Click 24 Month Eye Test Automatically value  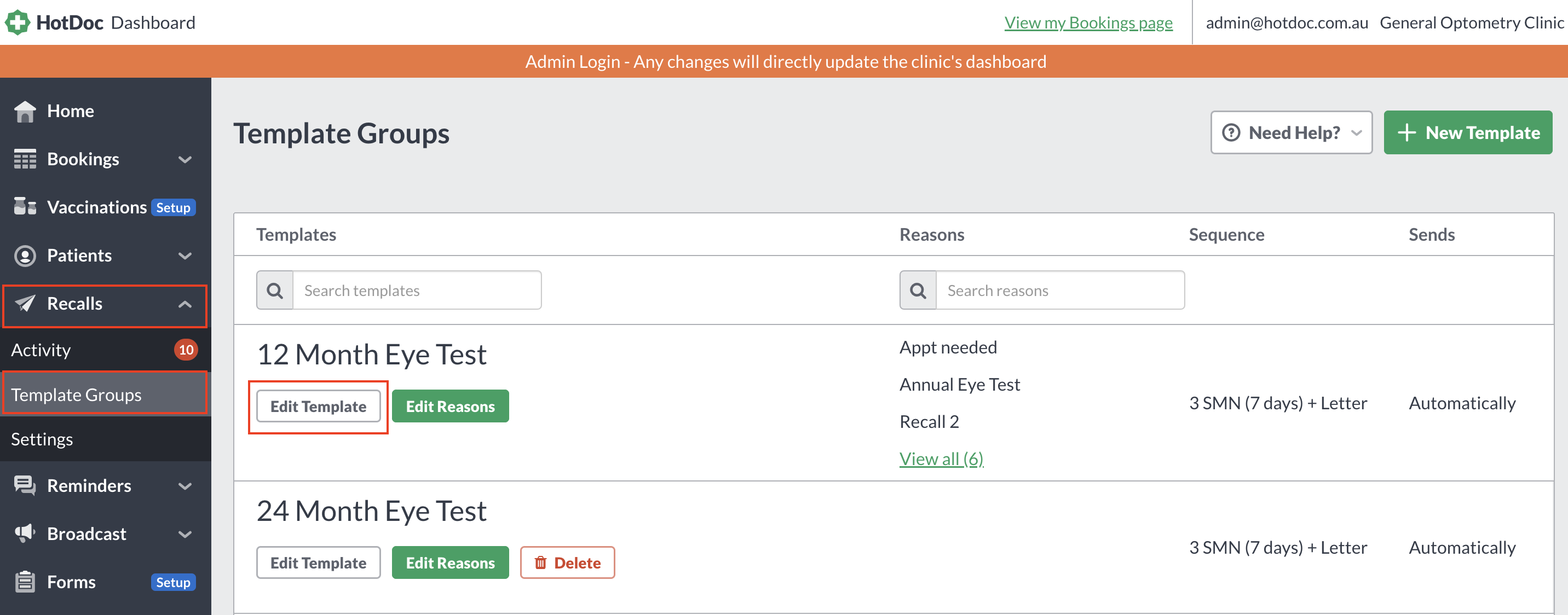[x=1462, y=548]
